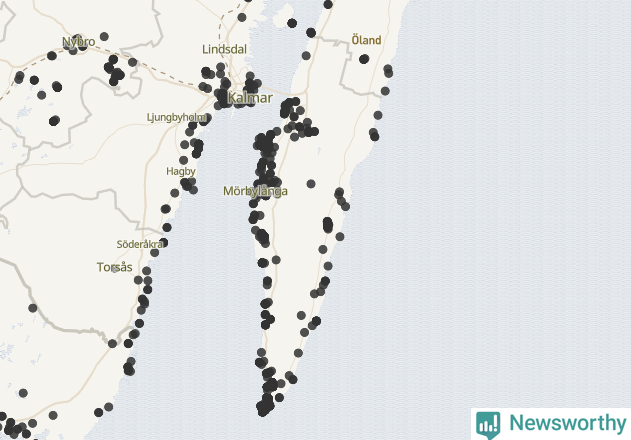
Task: Click the Mörbylånga label
Action: point(255,191)
